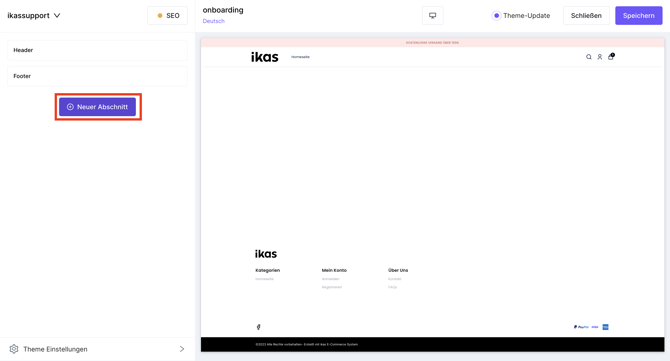
Task: Add a new section with Neuer Abschnitt
Action: 97,107
